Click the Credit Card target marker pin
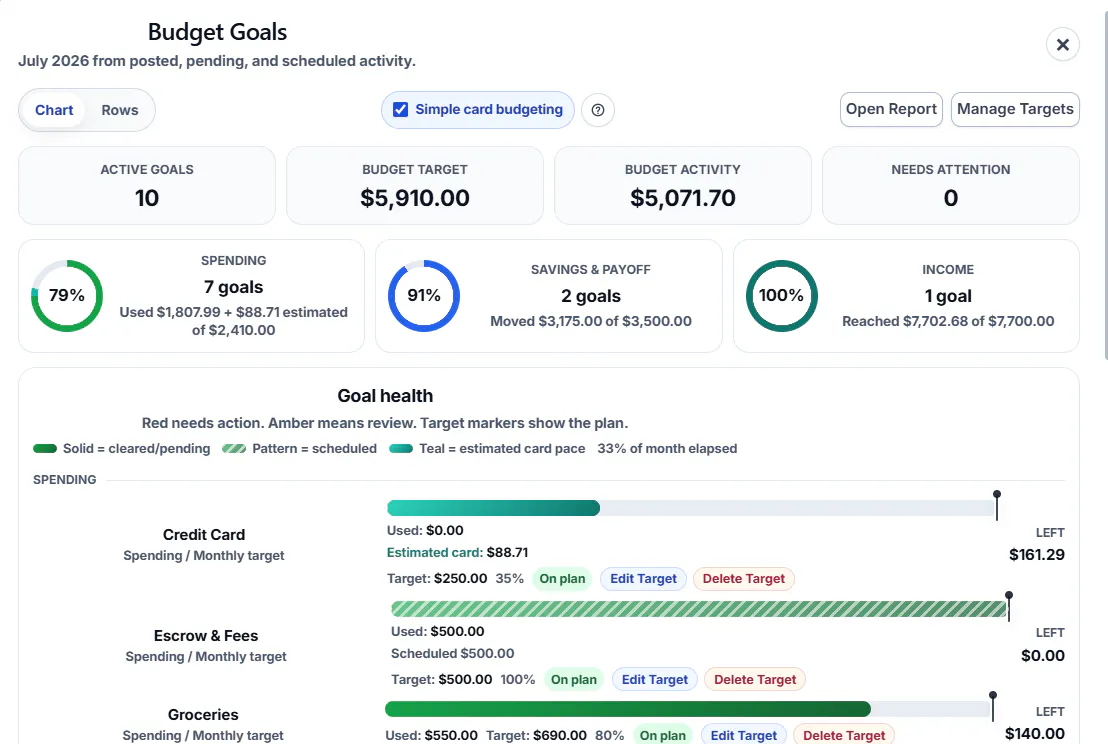Viewport: 1108px width, 744px height. 997,505
